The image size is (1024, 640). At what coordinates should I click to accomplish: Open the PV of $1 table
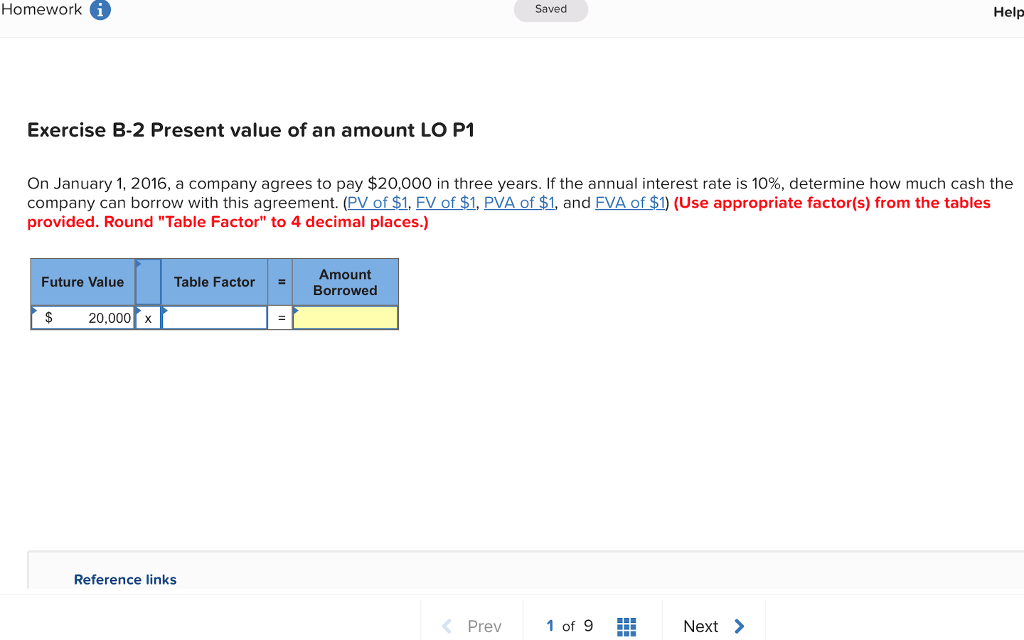point(377,202)
